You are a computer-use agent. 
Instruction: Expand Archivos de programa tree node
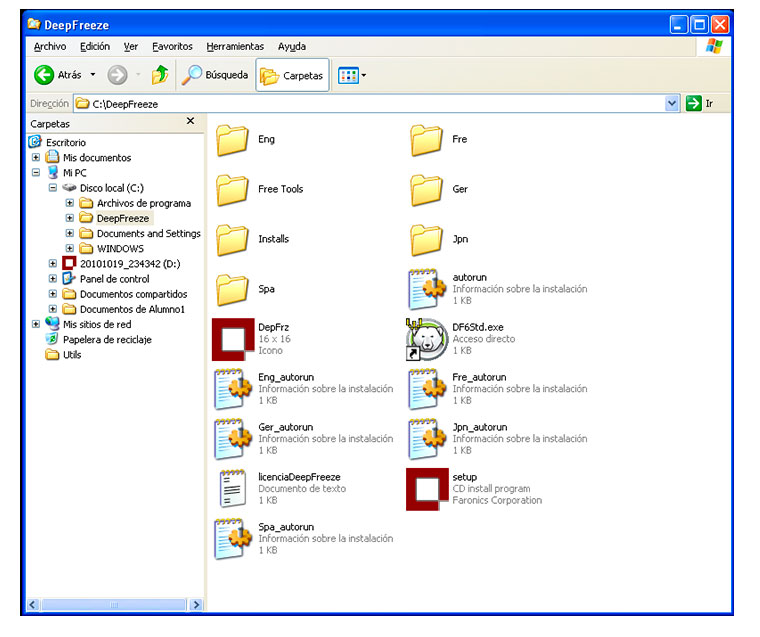tap(70, 203)
